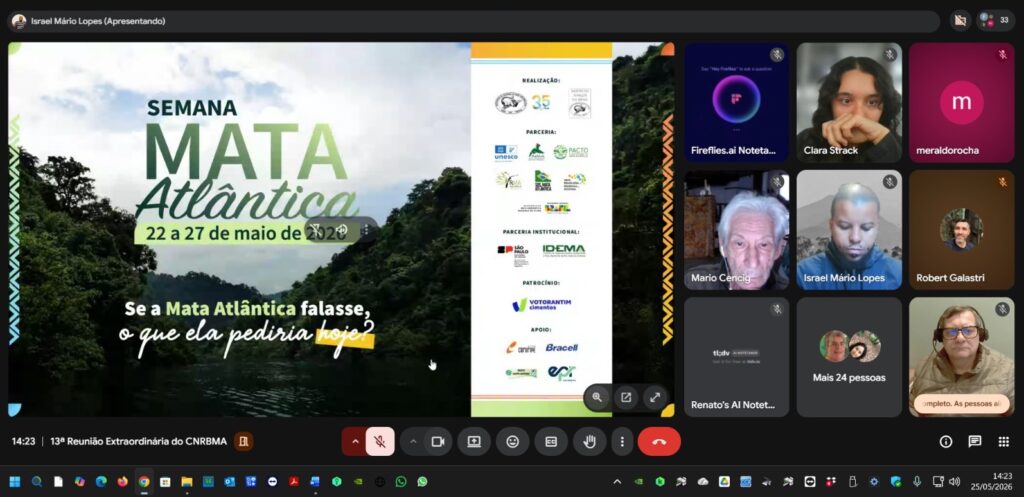Open the chat panel icon
This screenshot has height=497, width=1024.
974,442
